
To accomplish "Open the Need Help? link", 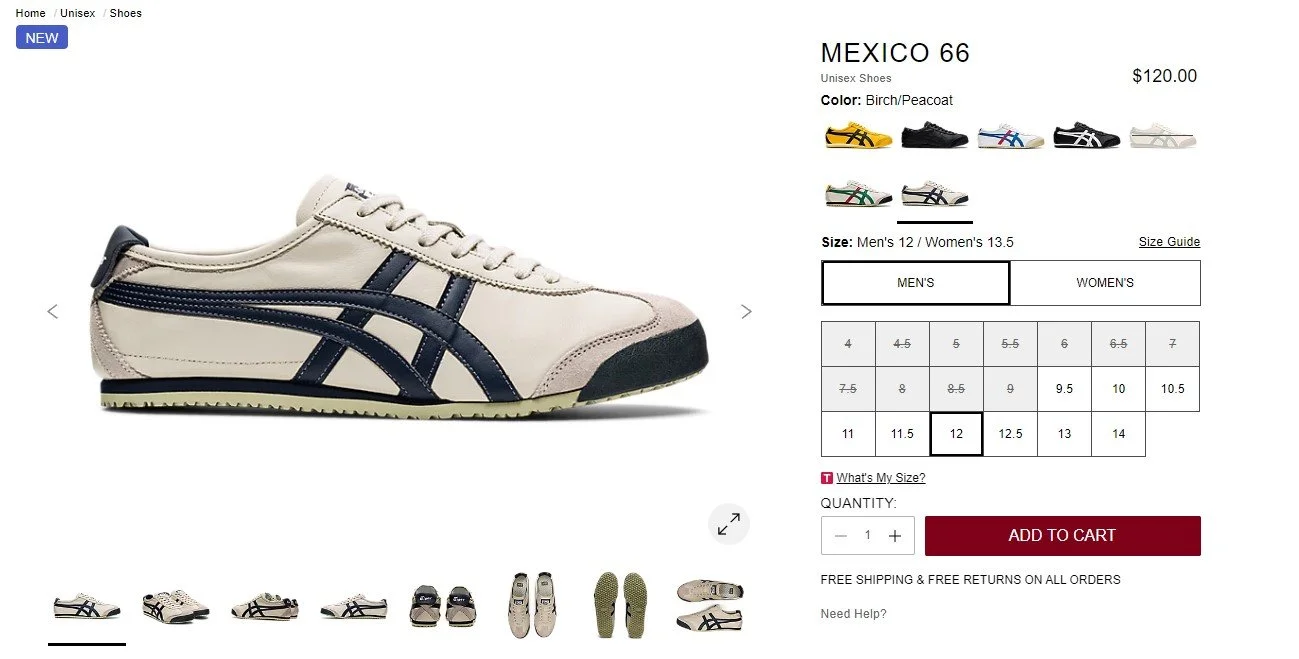I will tap(853, 614).
